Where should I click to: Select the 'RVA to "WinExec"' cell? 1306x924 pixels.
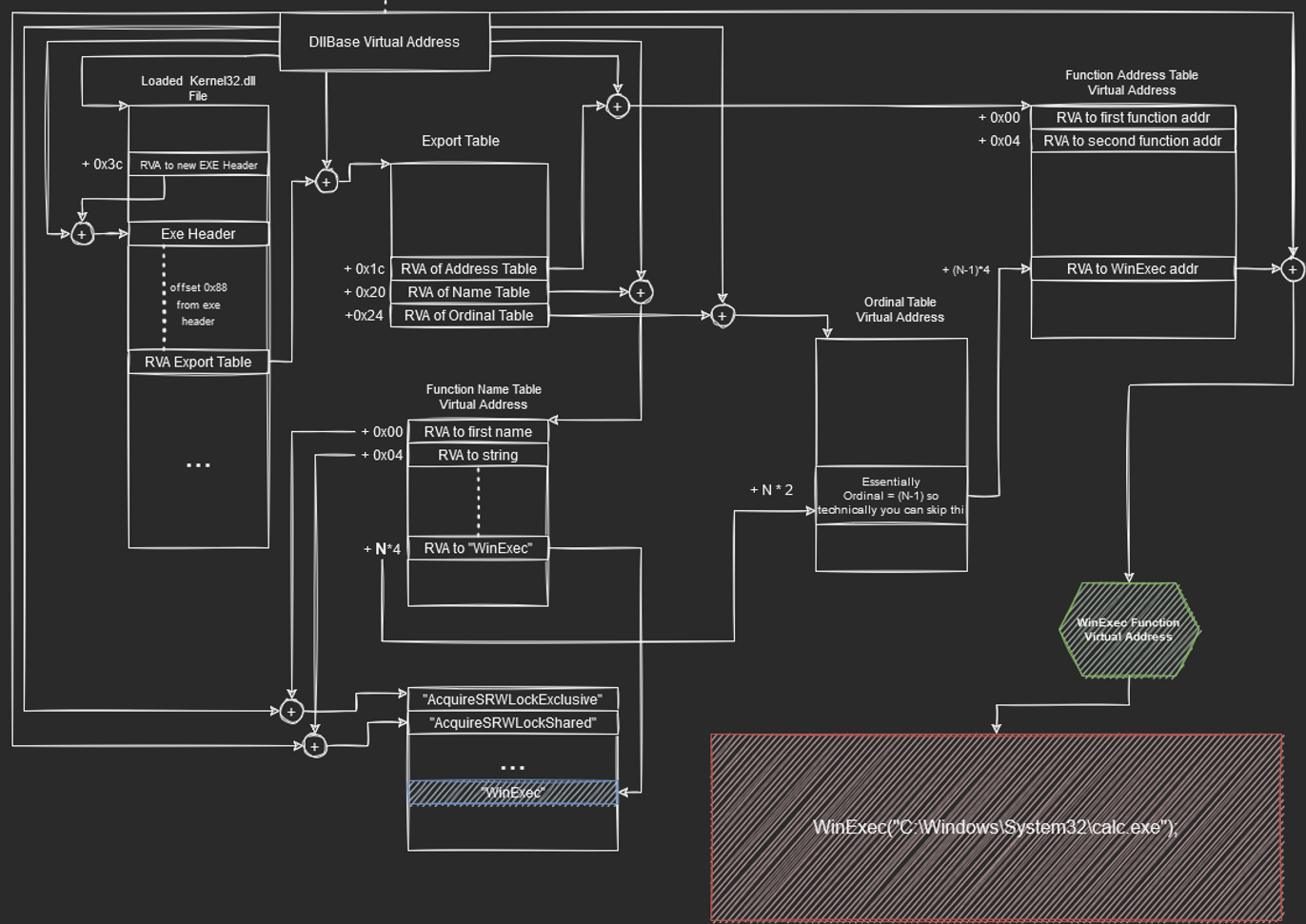[478, 548]
